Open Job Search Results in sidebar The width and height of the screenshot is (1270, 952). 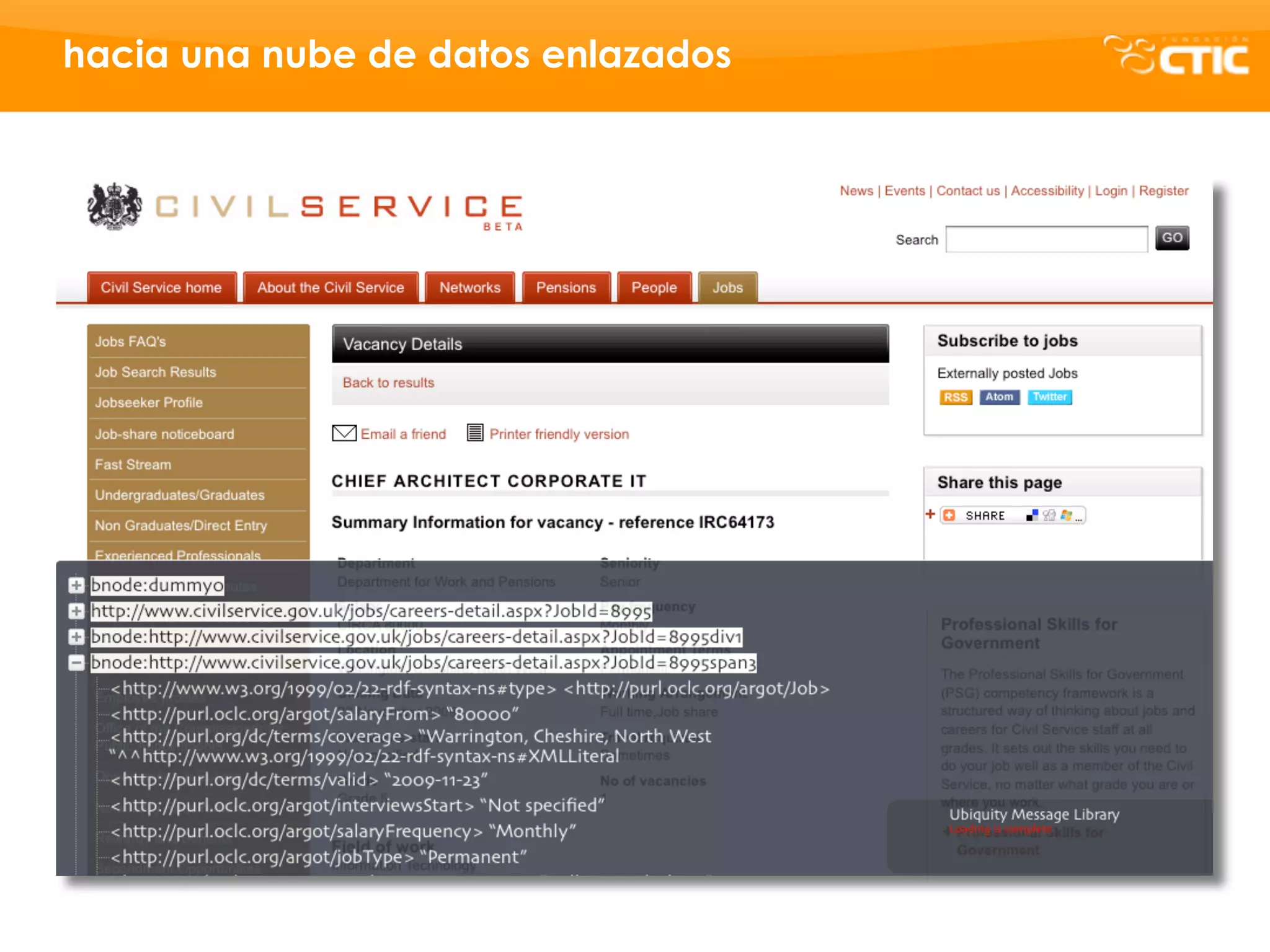click(198, 372)
